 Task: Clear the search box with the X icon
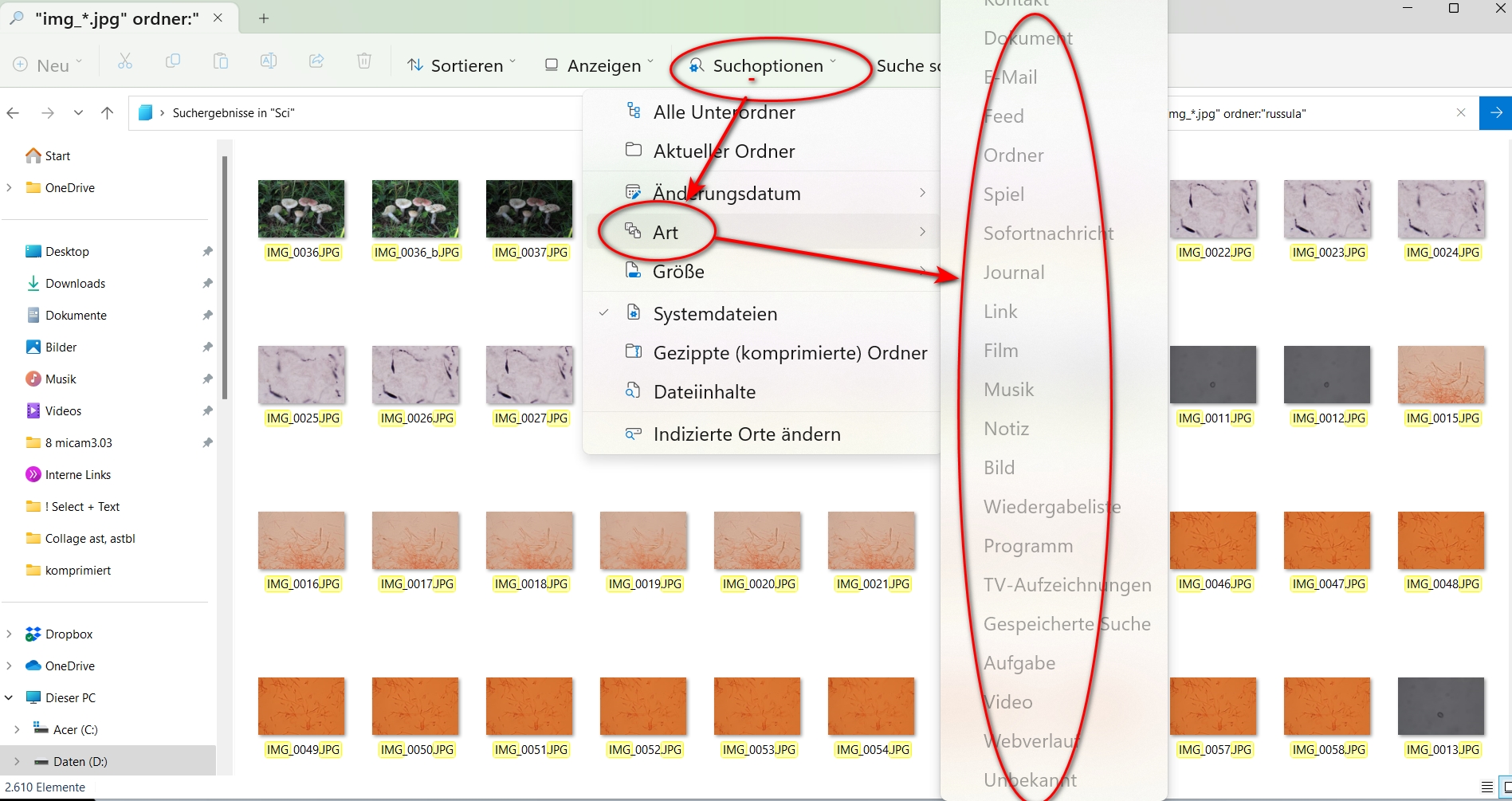1461,113
